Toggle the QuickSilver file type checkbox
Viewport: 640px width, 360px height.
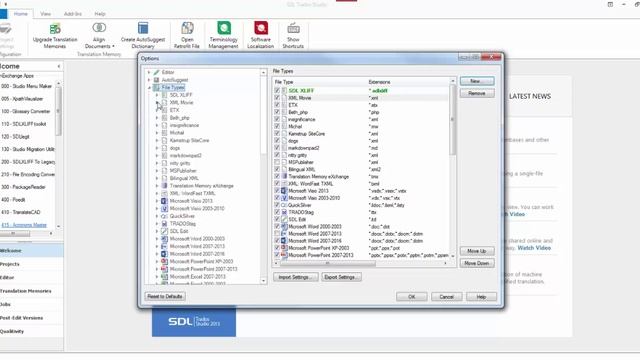point(277,205)
